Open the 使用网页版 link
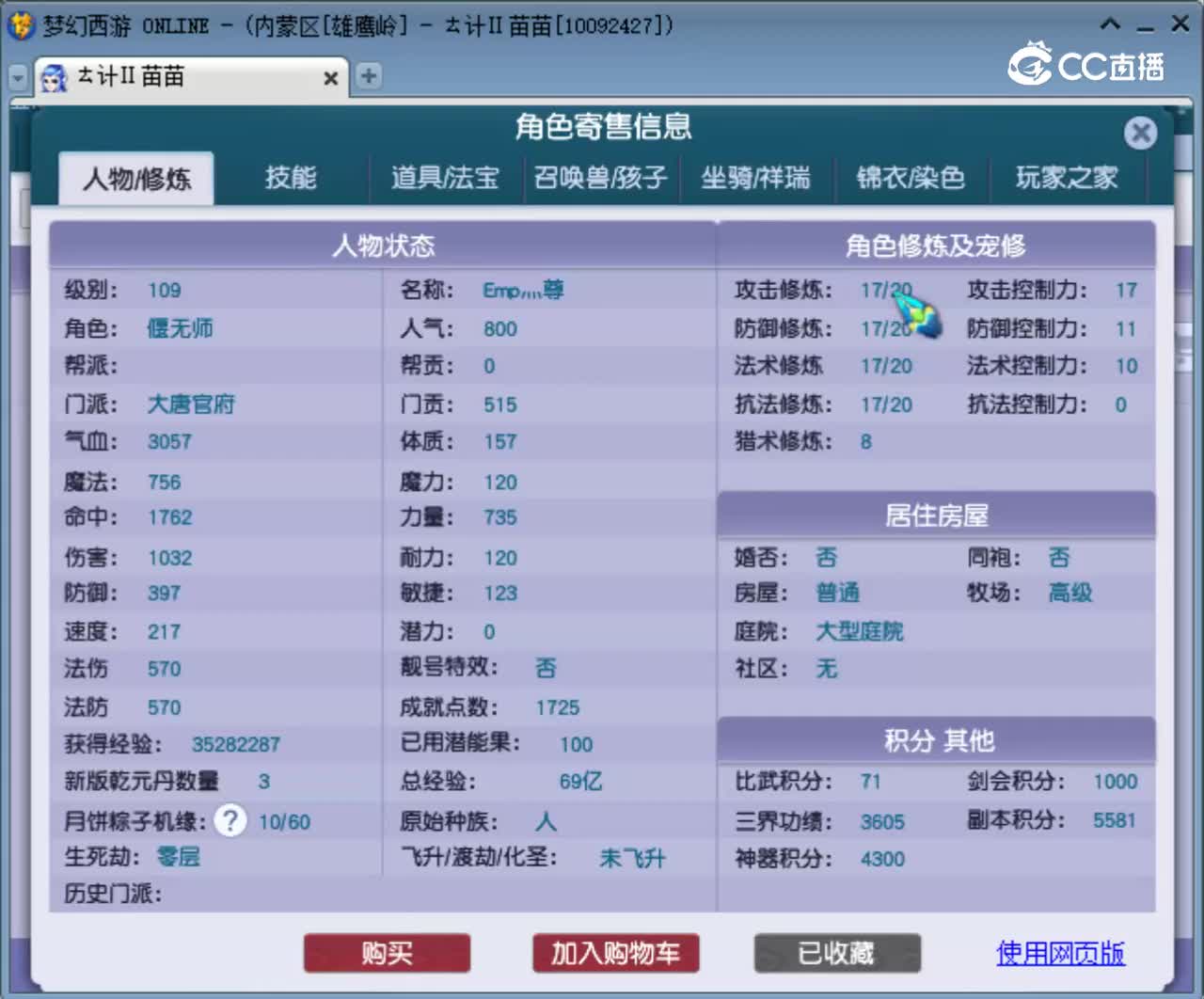 coord(1059,953)
